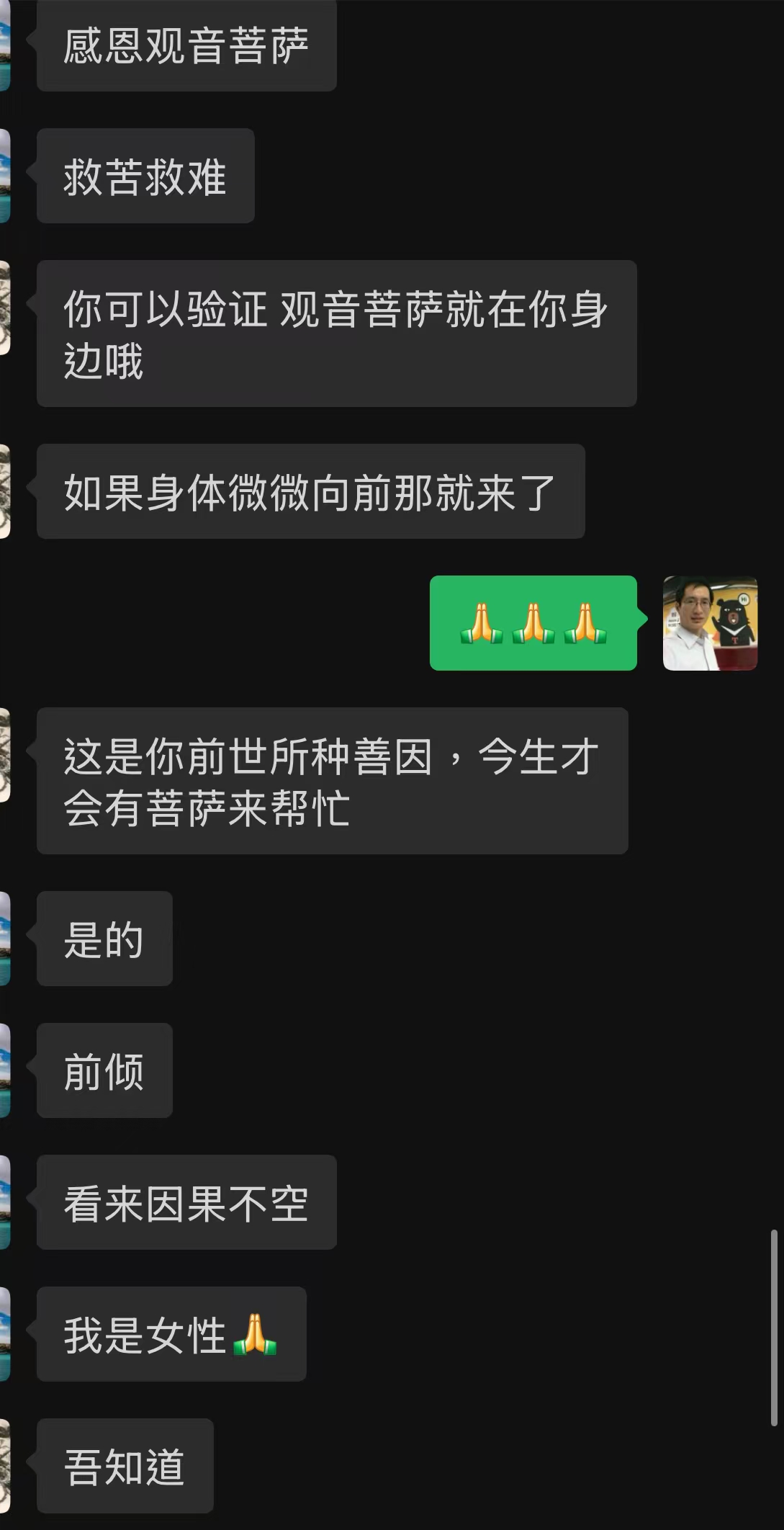The image size is (784, 1530).
Task: Tap the green prayer hands message bubble
Action: point(533,623)
